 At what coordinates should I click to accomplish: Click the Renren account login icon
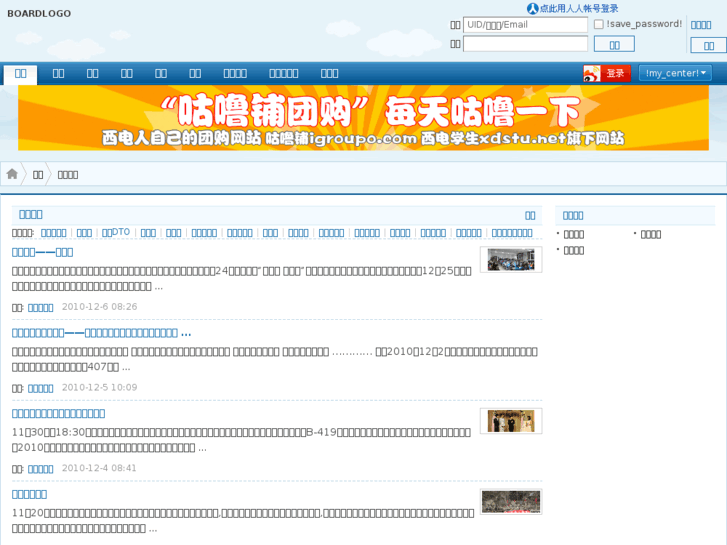click(532, 8)
